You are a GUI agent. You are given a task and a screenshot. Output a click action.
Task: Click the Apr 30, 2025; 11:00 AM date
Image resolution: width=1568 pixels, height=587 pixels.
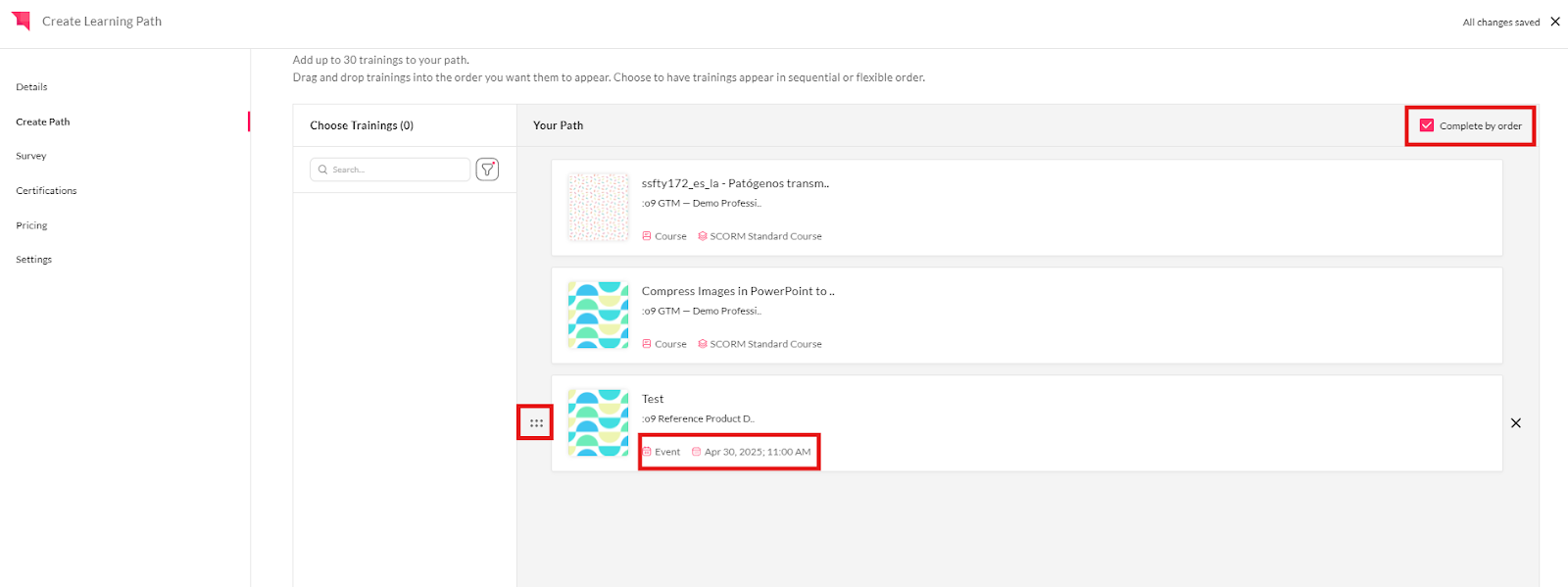[x=758, y=452]
